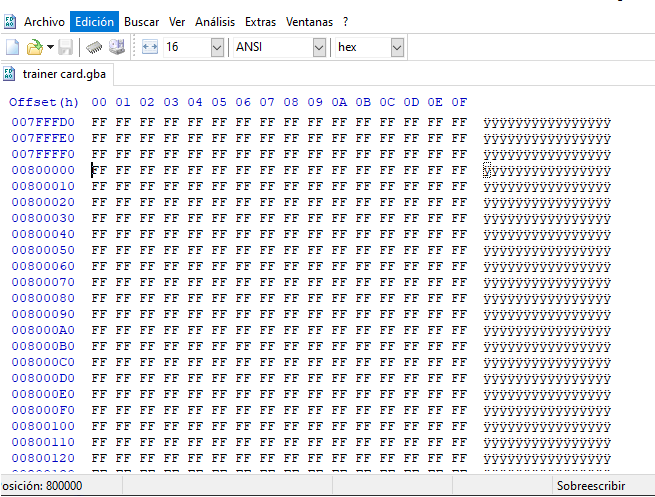
Task: Click the Save disk icon
Action: coord(65,47)
